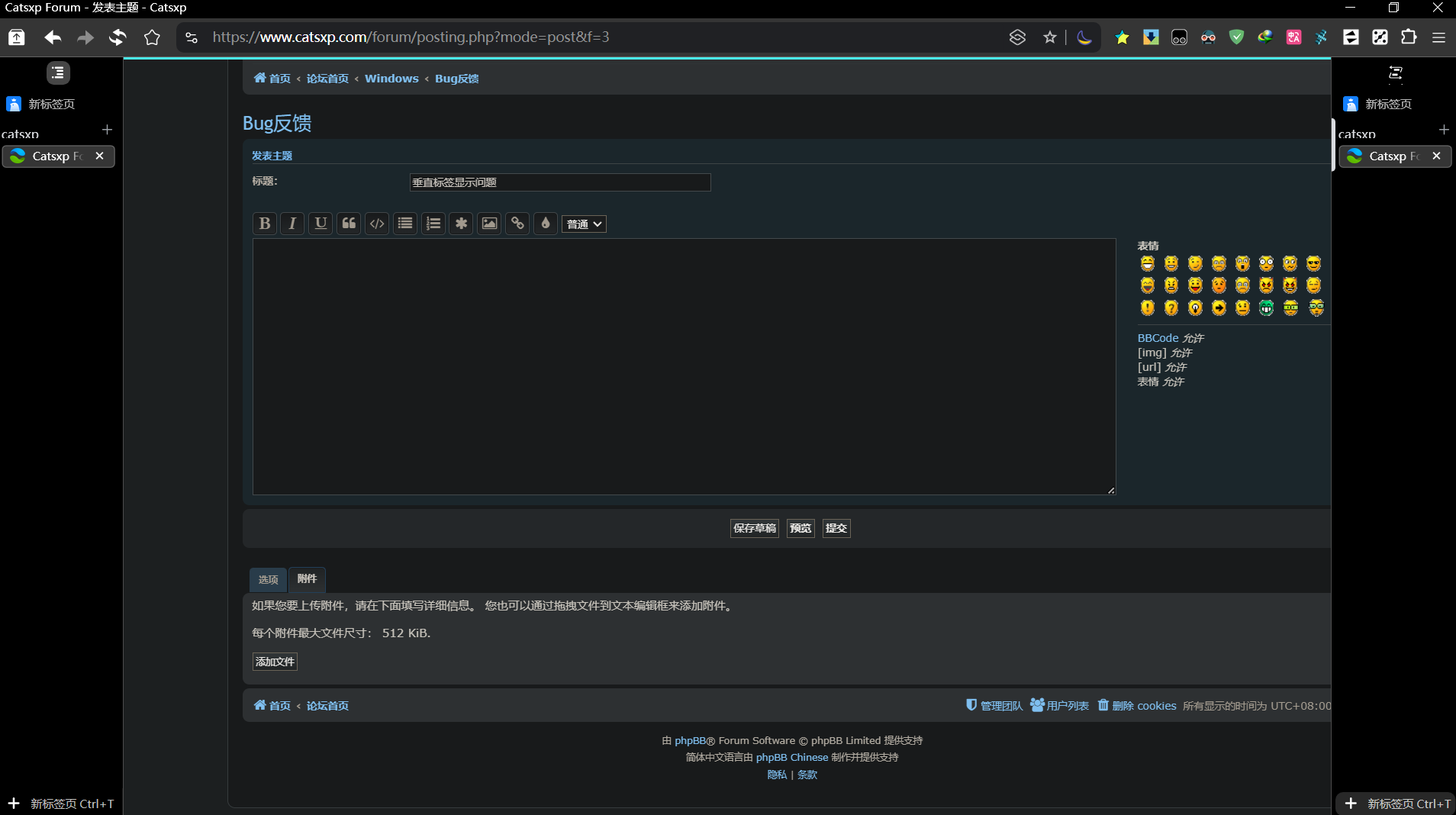Image resolution: width=1456 pixels, height=815 pixels.
Task: Click the yellow star extension icon
Action: click(1122, 37)
